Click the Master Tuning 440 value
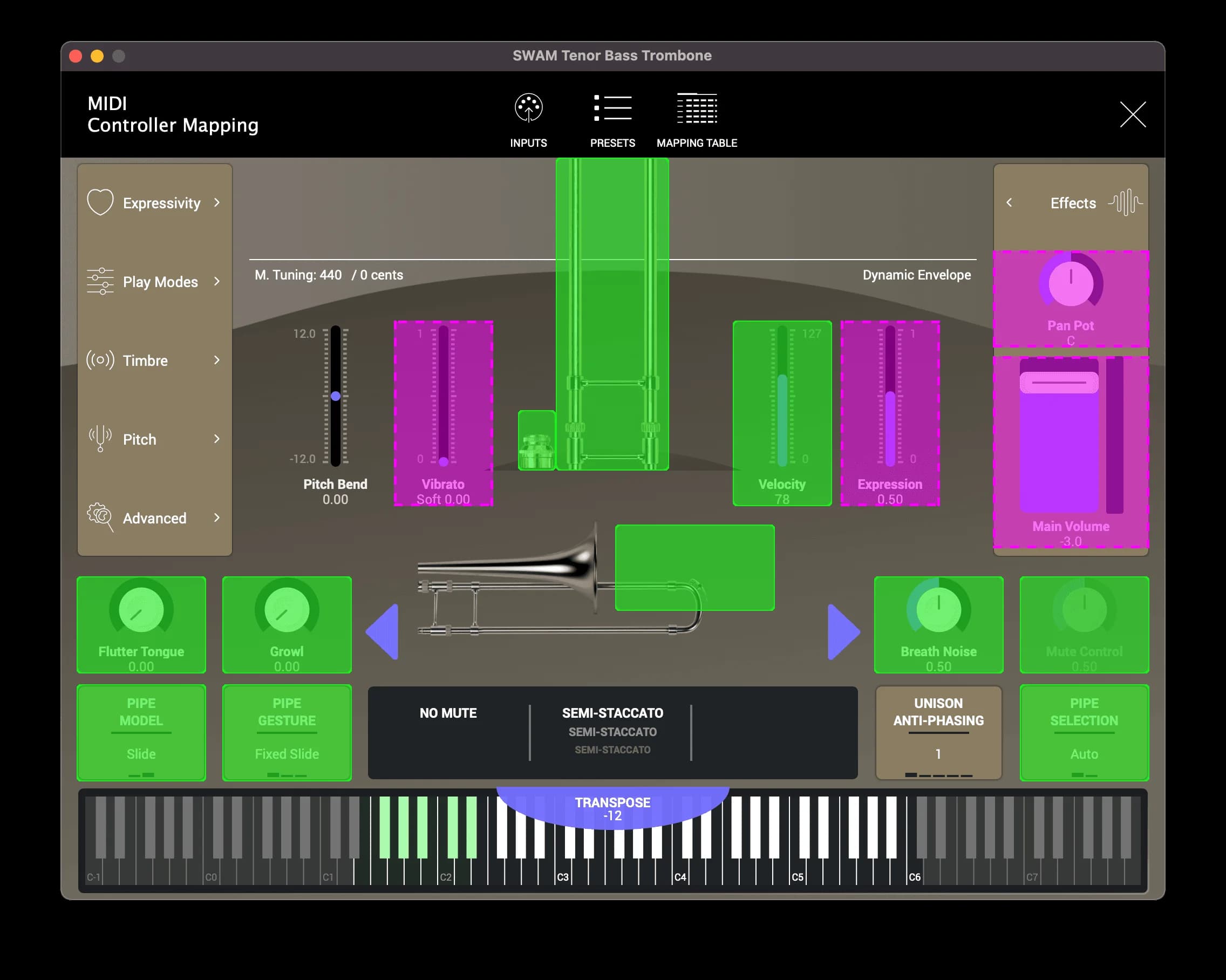 click(x=330, y=275)
